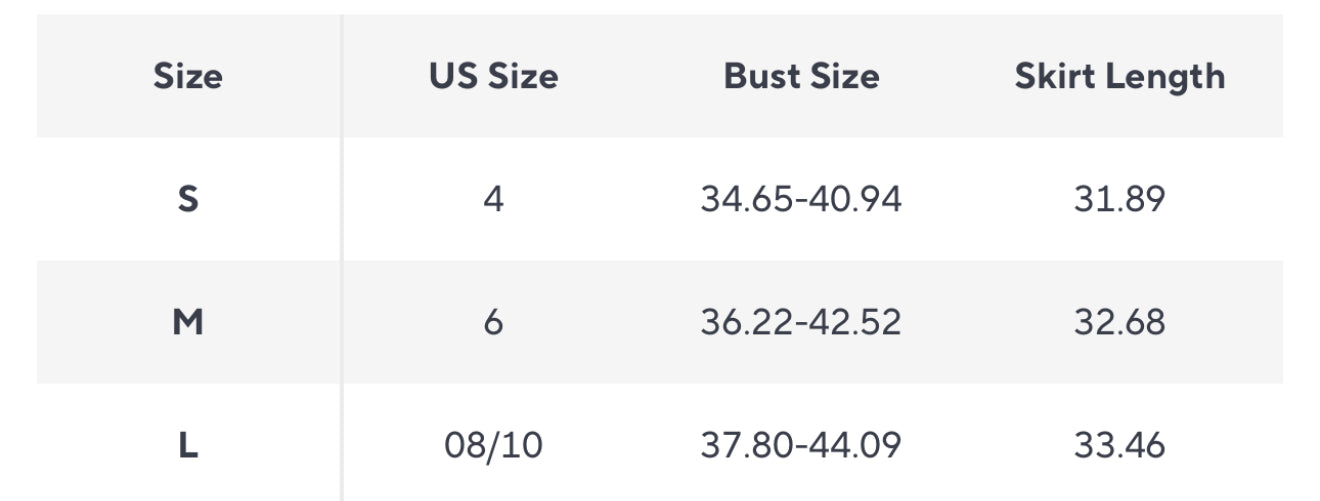Select the M size label cell
The image size is (1320, 501).
188,322
